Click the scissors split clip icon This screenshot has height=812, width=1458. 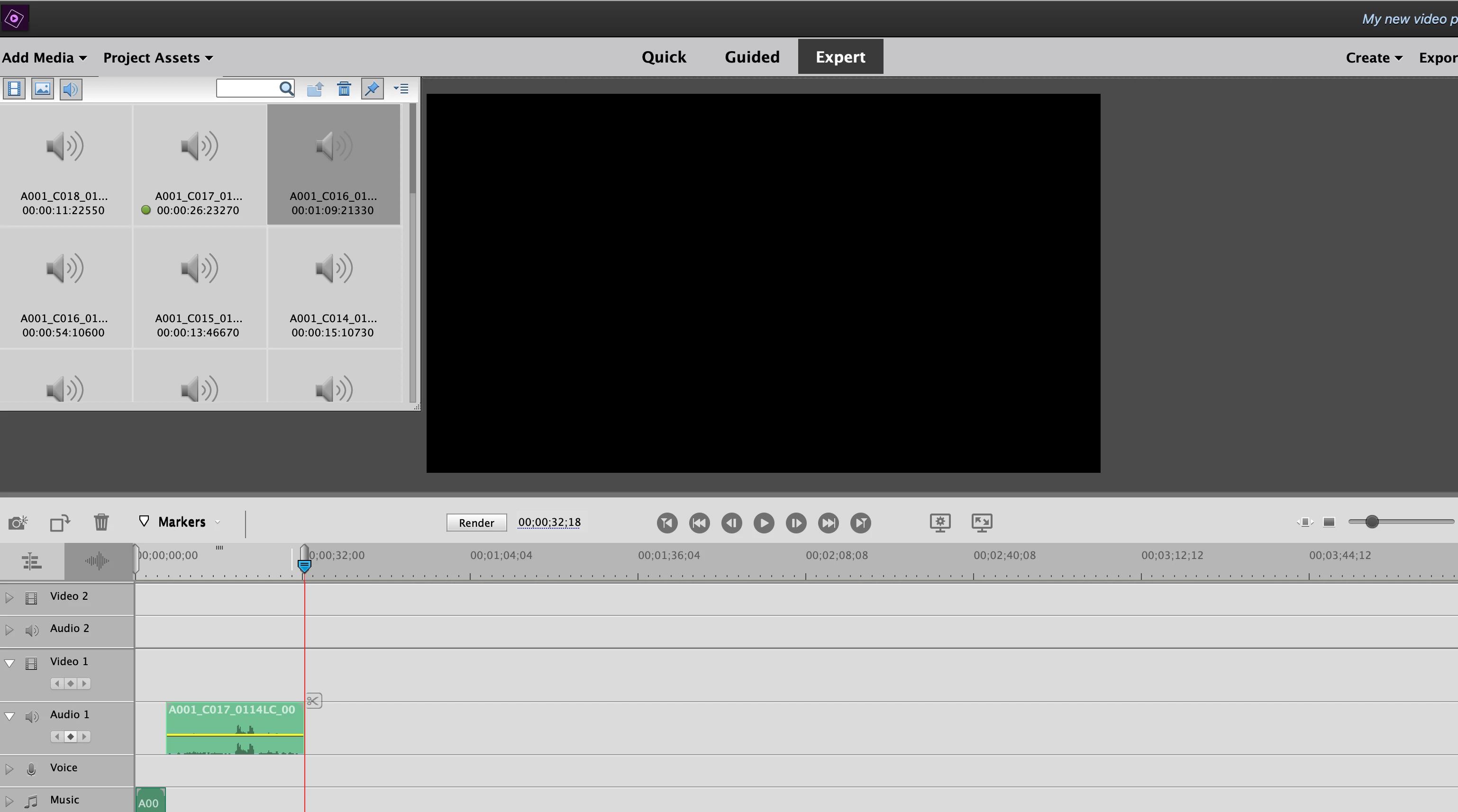[314, 701]
